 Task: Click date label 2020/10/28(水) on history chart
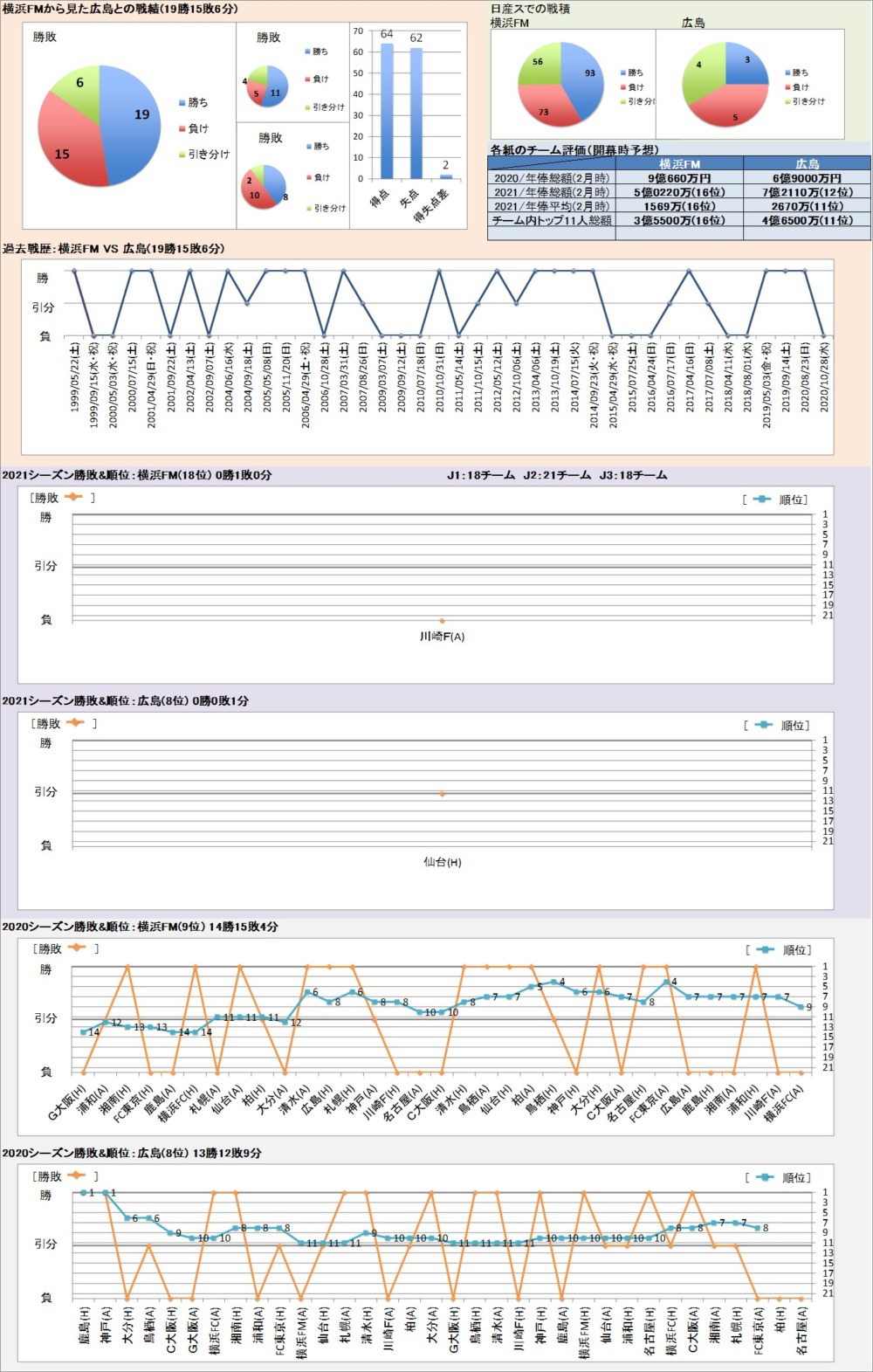pos(824,376)
